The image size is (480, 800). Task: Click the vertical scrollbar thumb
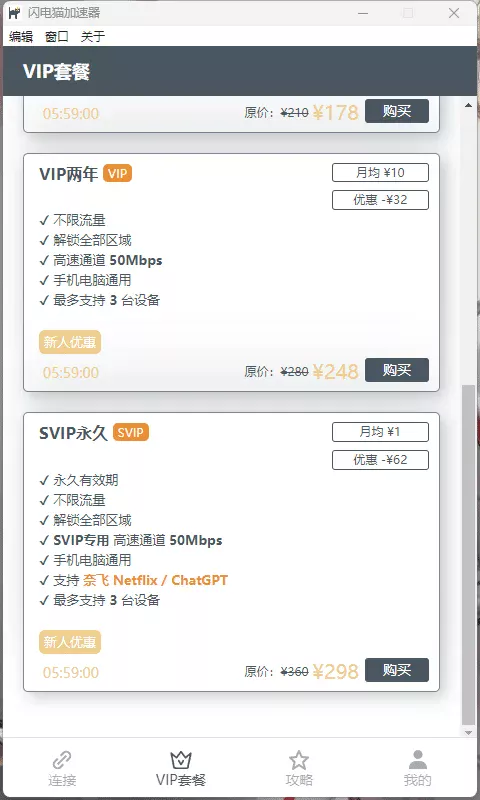coord(468,555)
